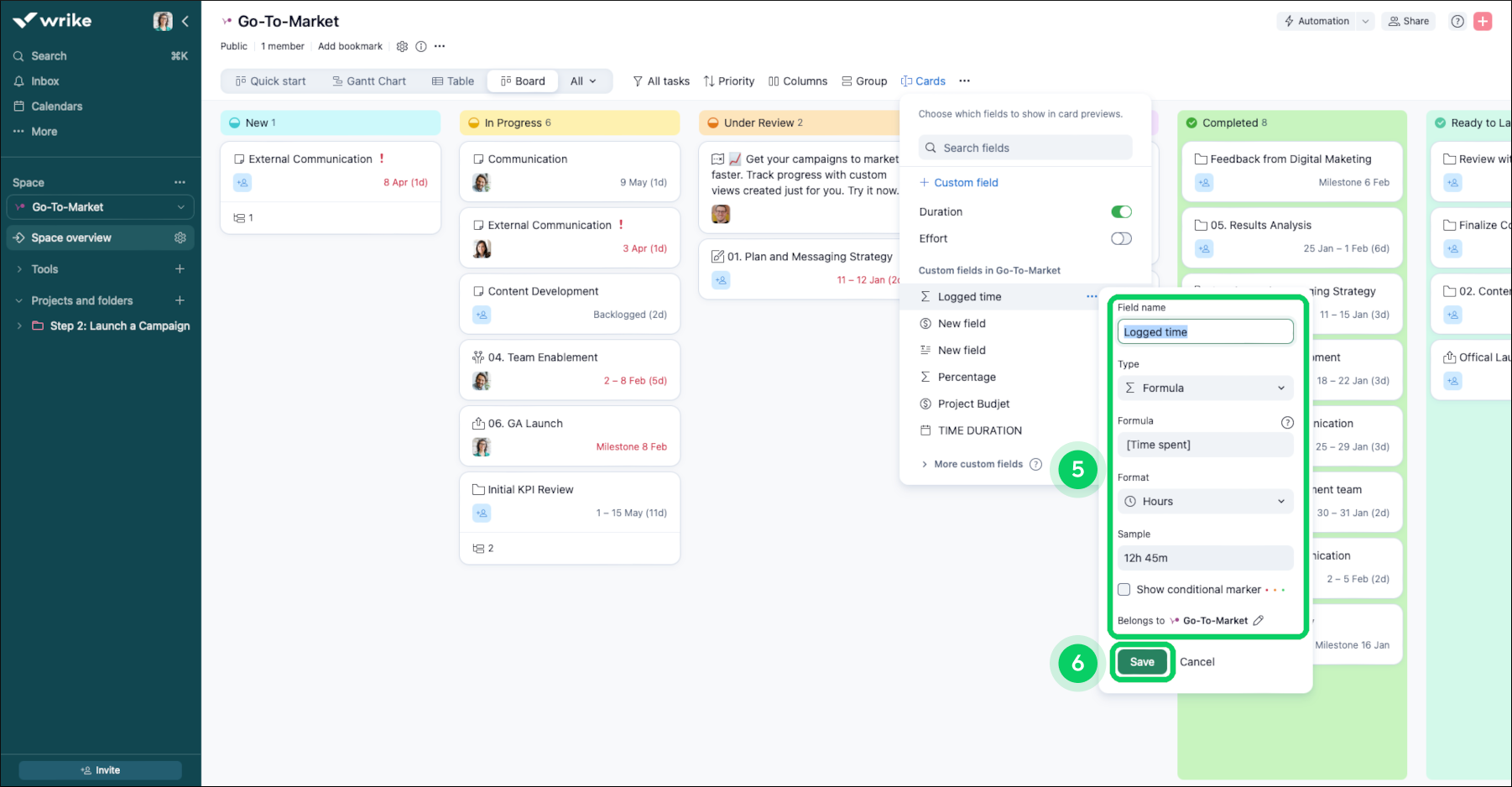Viewport: 1512px width, 787px height.
Task: Click the three-dot menu next to Logged time
Action: (x=1092, y=296)
